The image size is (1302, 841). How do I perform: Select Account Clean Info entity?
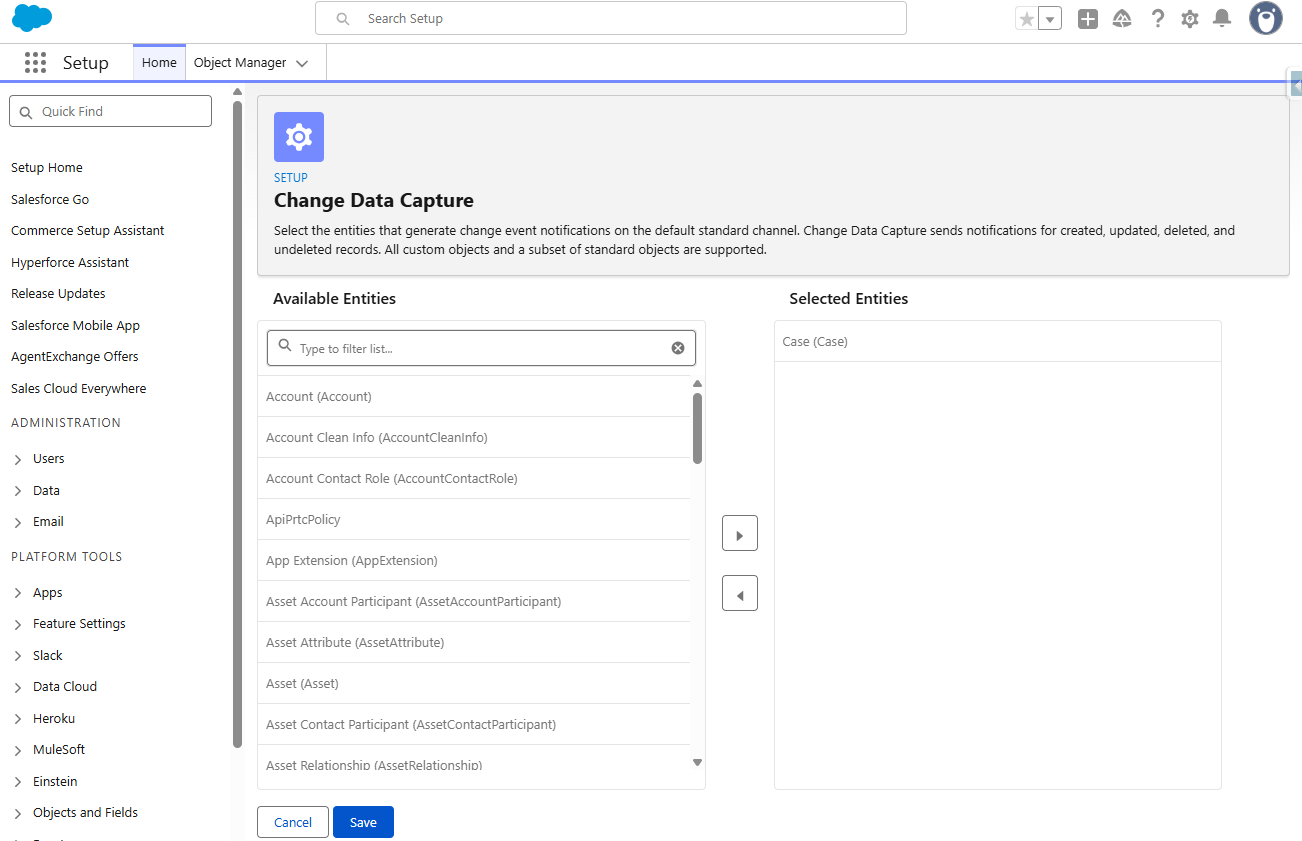(x=474, y=438)
